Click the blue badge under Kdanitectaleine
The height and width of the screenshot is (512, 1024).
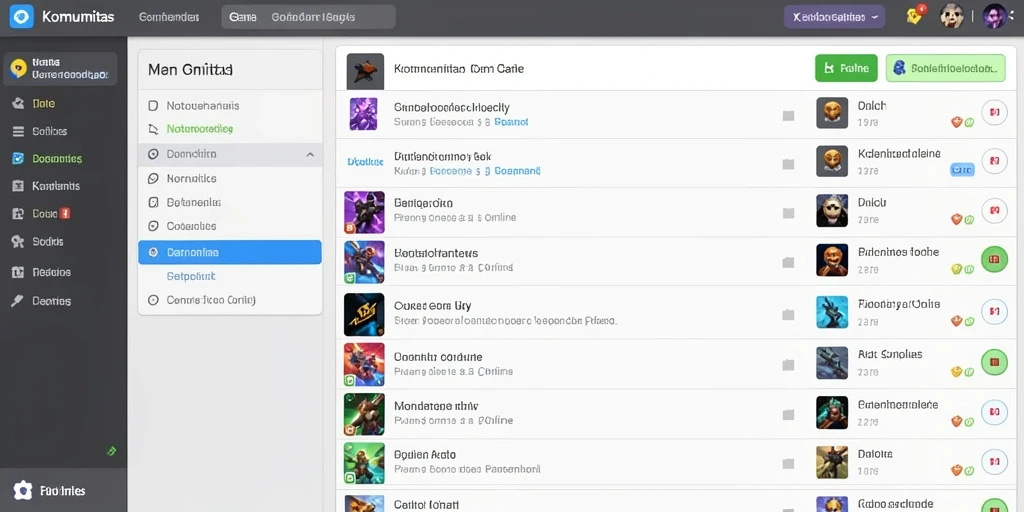click(x=962, y=170)
